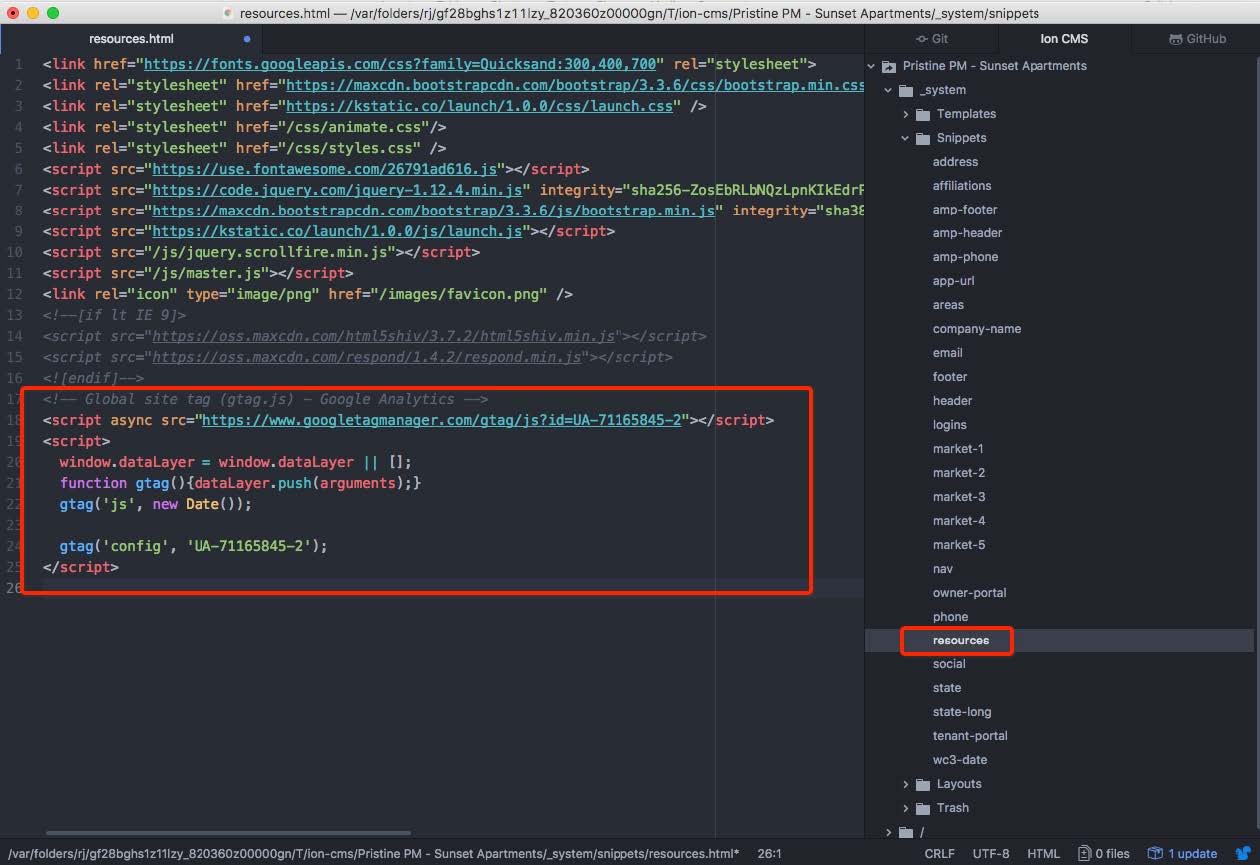Click the root project icon beside Pristine PM

tap(888, 66)
